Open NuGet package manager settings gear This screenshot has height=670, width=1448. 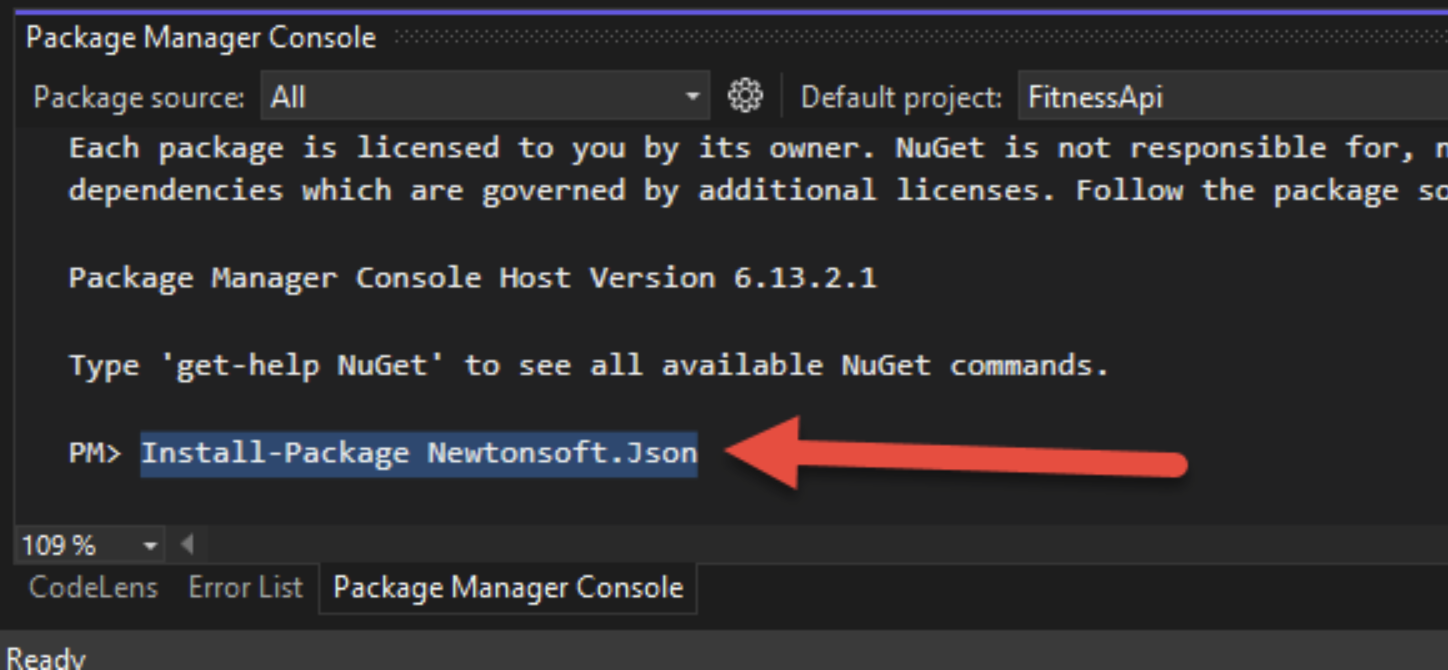[744, 97]
